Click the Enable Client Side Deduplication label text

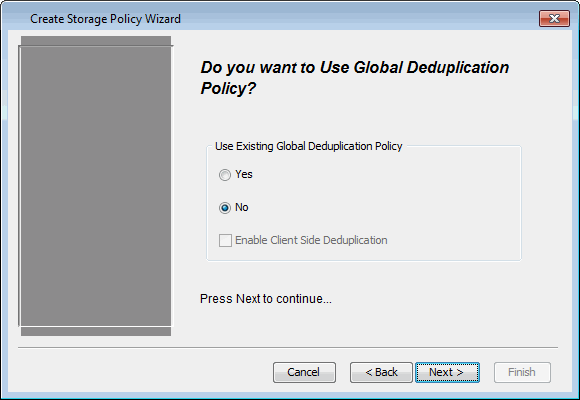311,240
